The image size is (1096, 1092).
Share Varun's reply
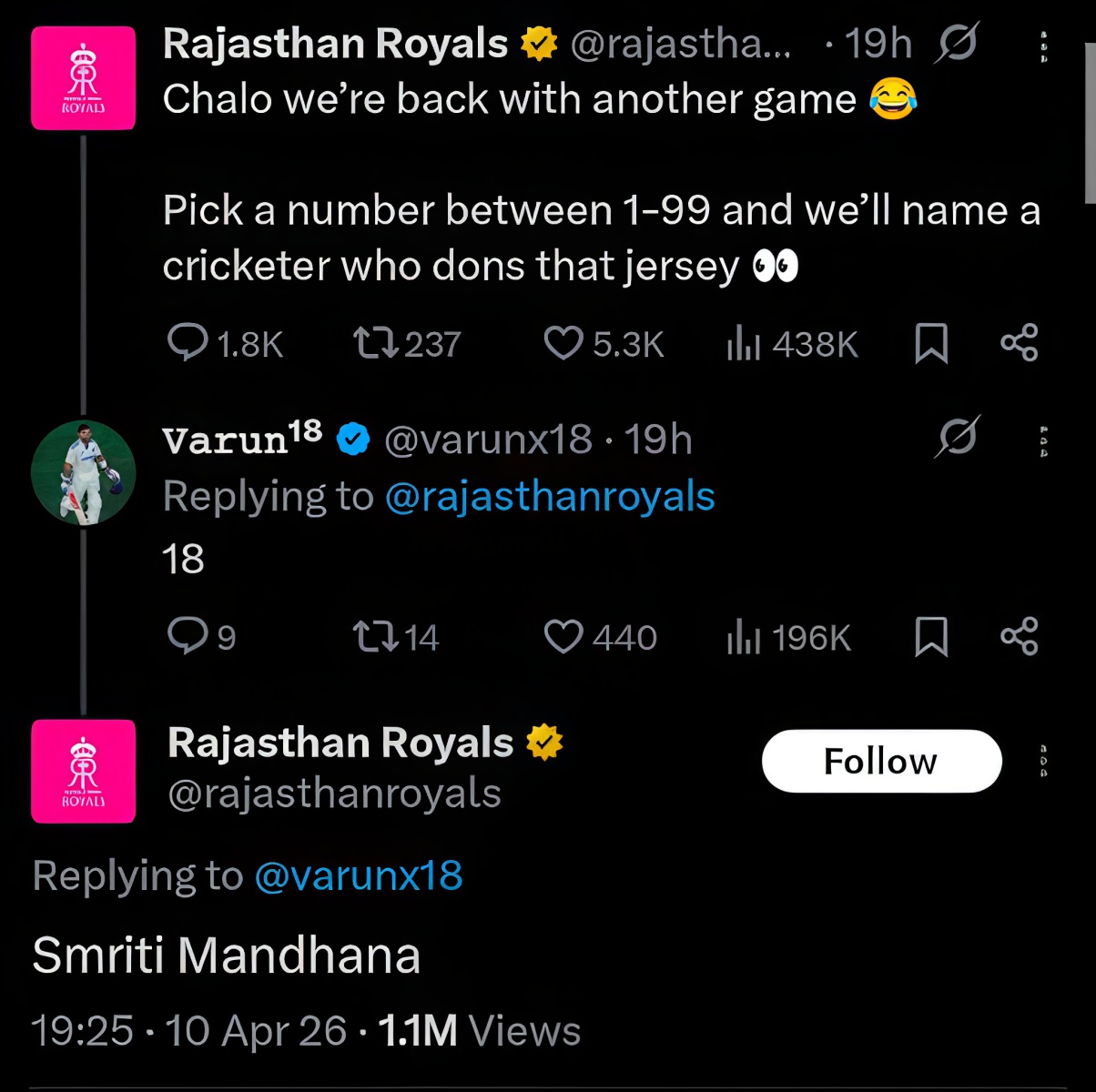[1019, 636]
